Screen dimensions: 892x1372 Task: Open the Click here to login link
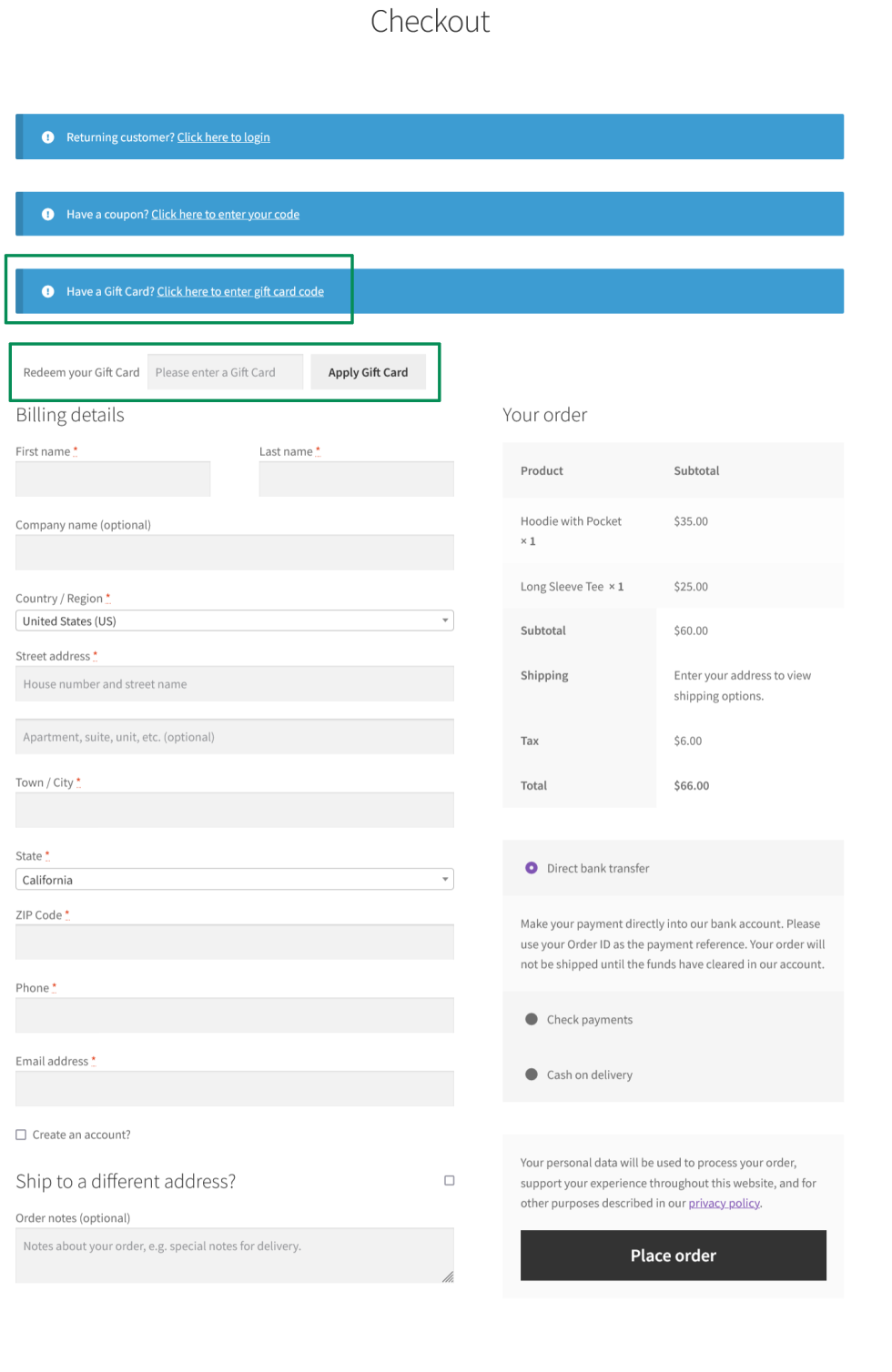(x=223, y=137)
